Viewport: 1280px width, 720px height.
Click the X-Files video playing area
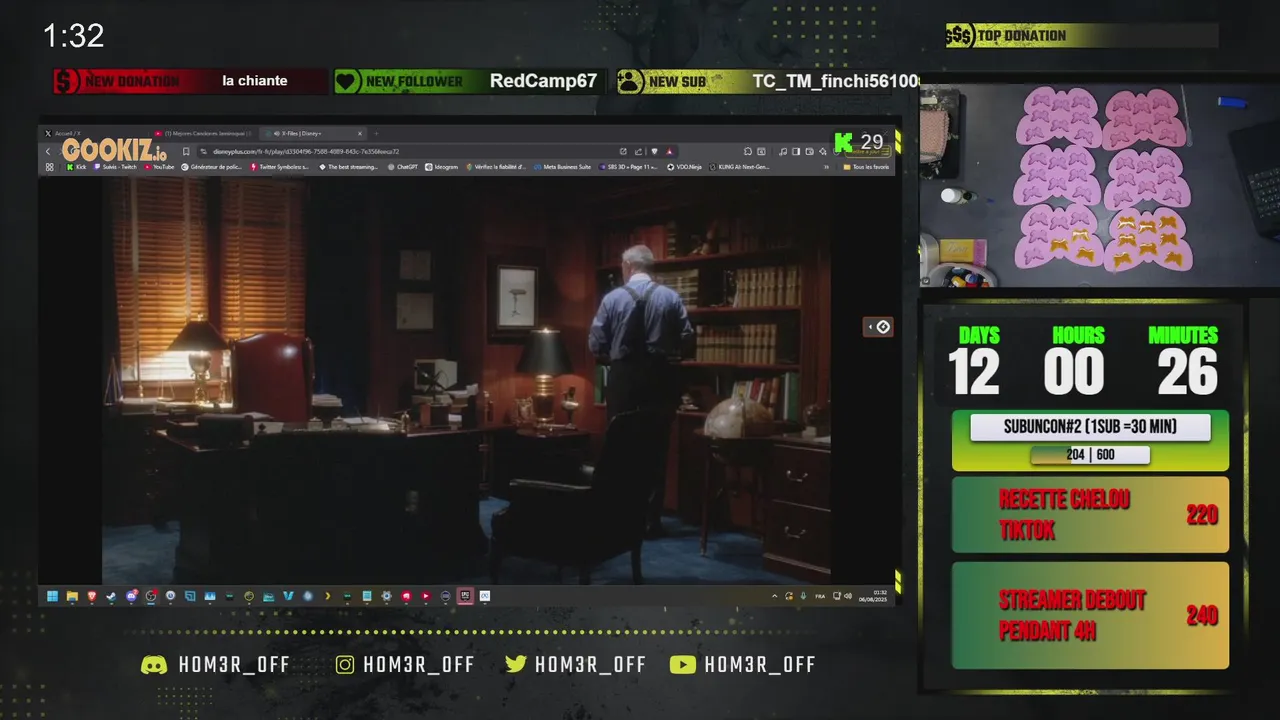click(x=466, y=380)
